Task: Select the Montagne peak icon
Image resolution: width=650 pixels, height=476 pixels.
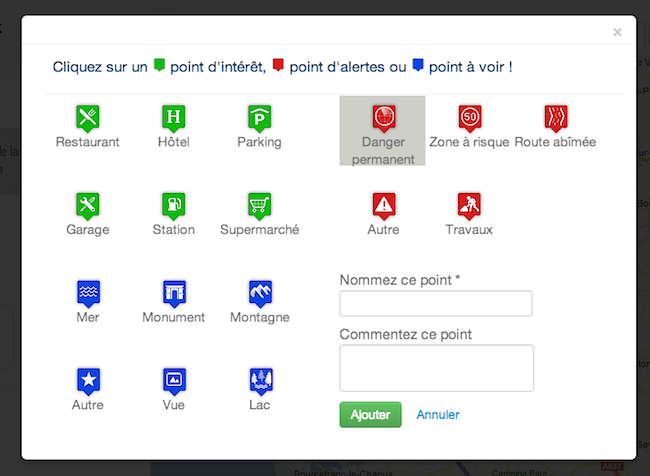Action: (260, 293)
